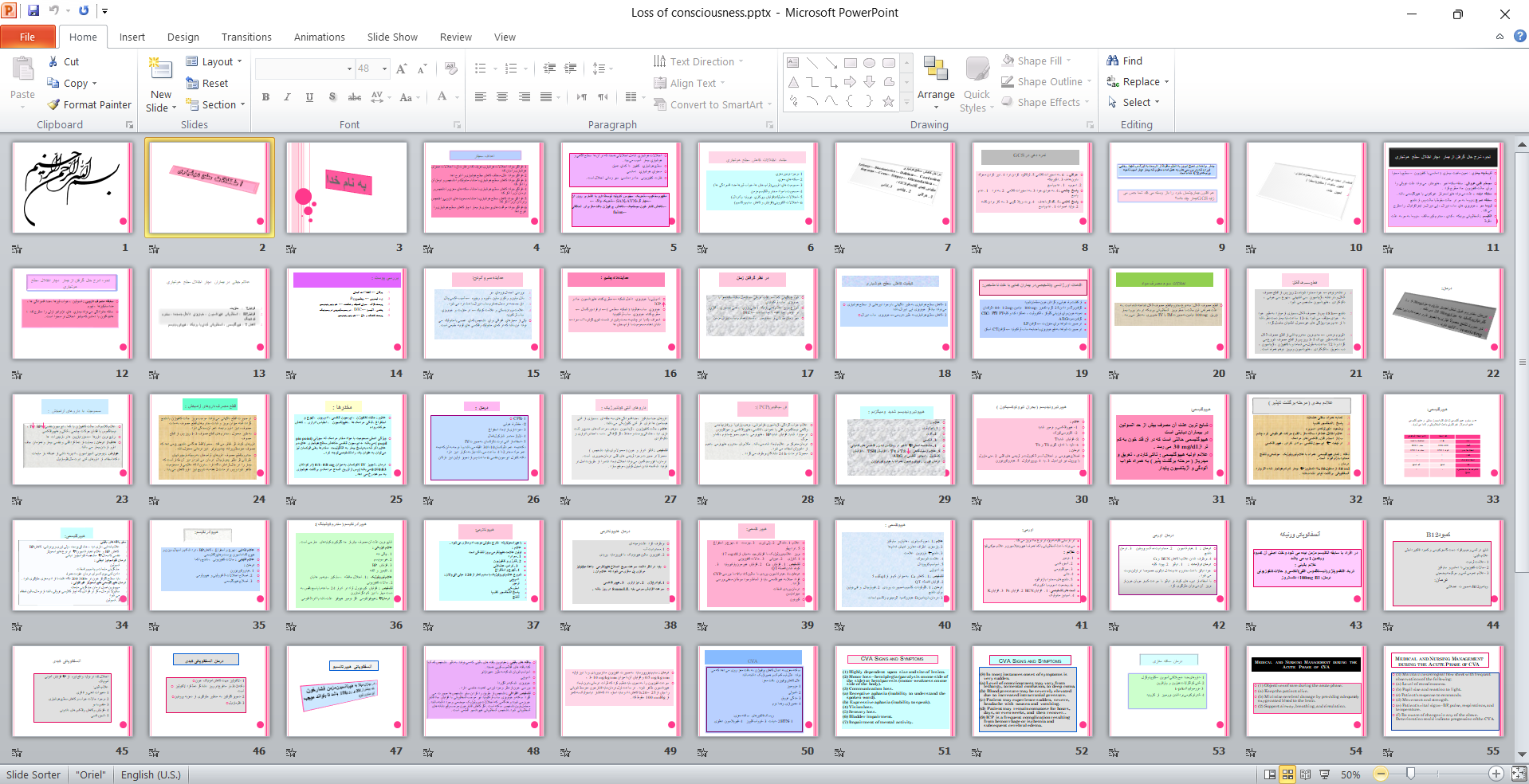
Task: Set left-to-right text direction
Action: (582, 97)
